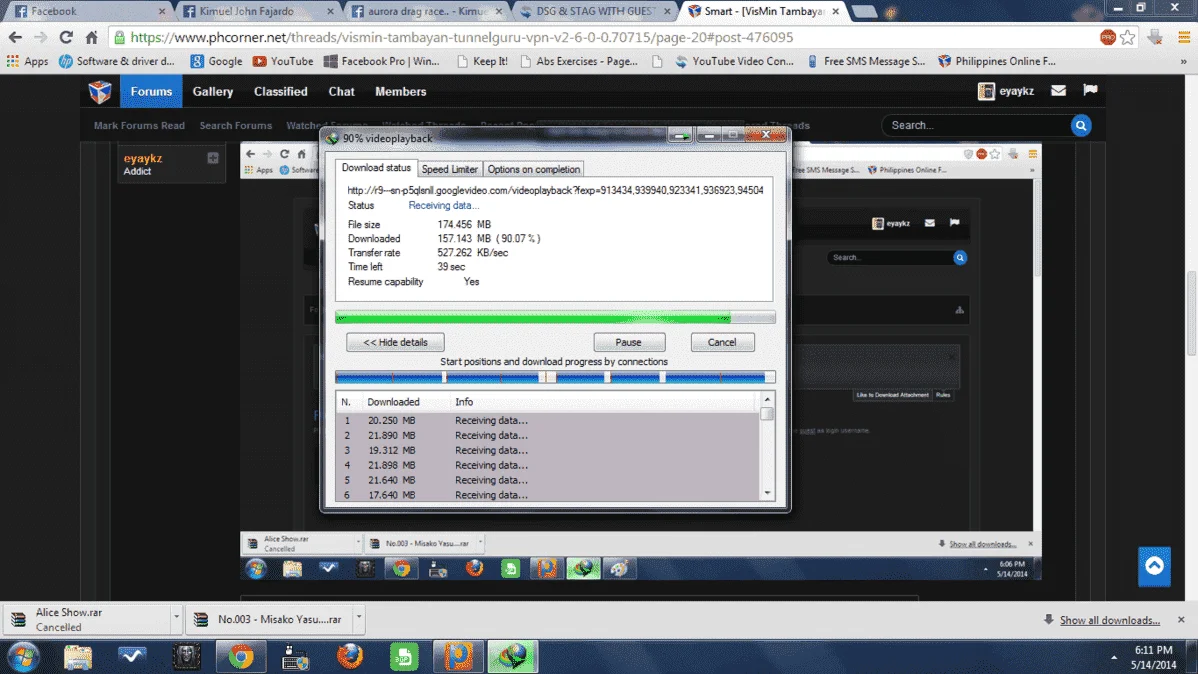The image size is (1198, 674).
Task: Open the Classified navigation item
Action: tap(280, 92)
